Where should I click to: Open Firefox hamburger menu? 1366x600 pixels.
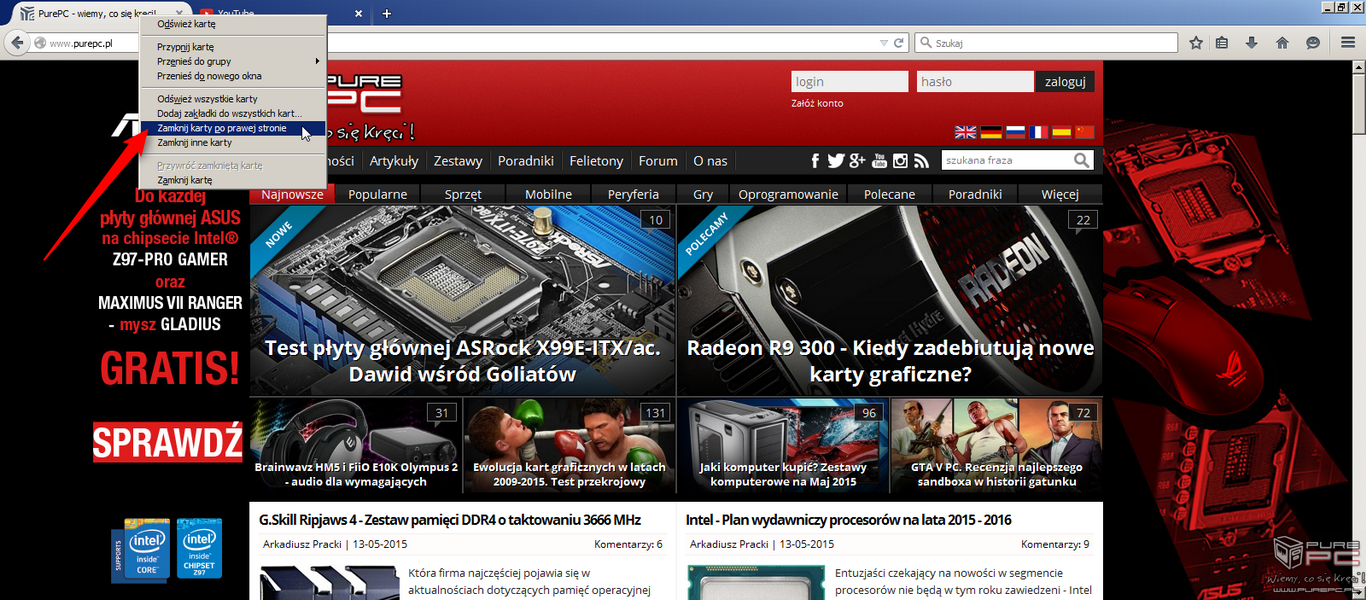coord(1345,43)
